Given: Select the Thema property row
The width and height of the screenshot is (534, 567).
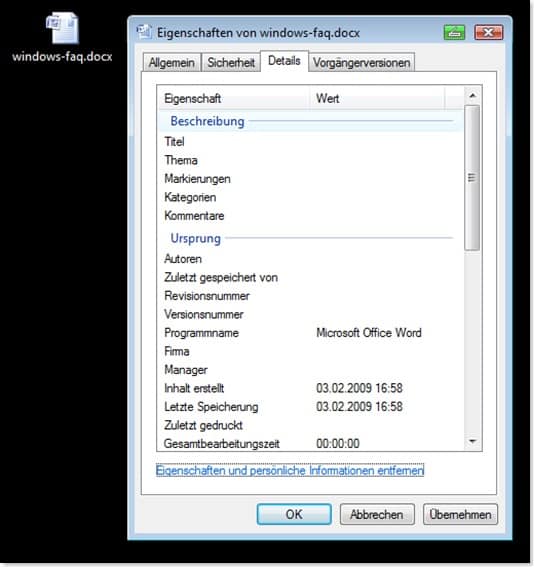Looking at the screenshot, I should click(x=311, y=160).
